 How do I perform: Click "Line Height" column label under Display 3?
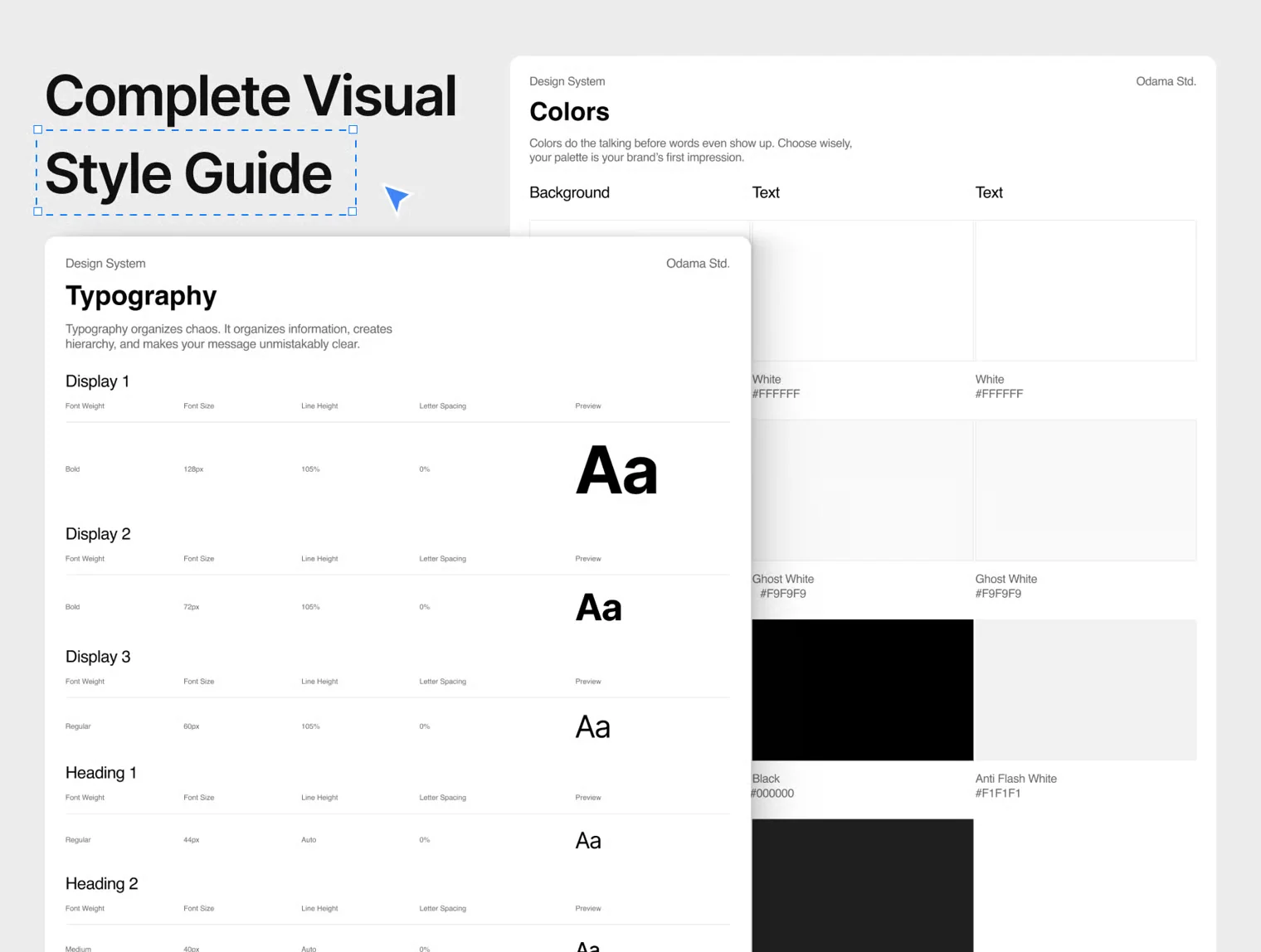[x=319, y=682]
